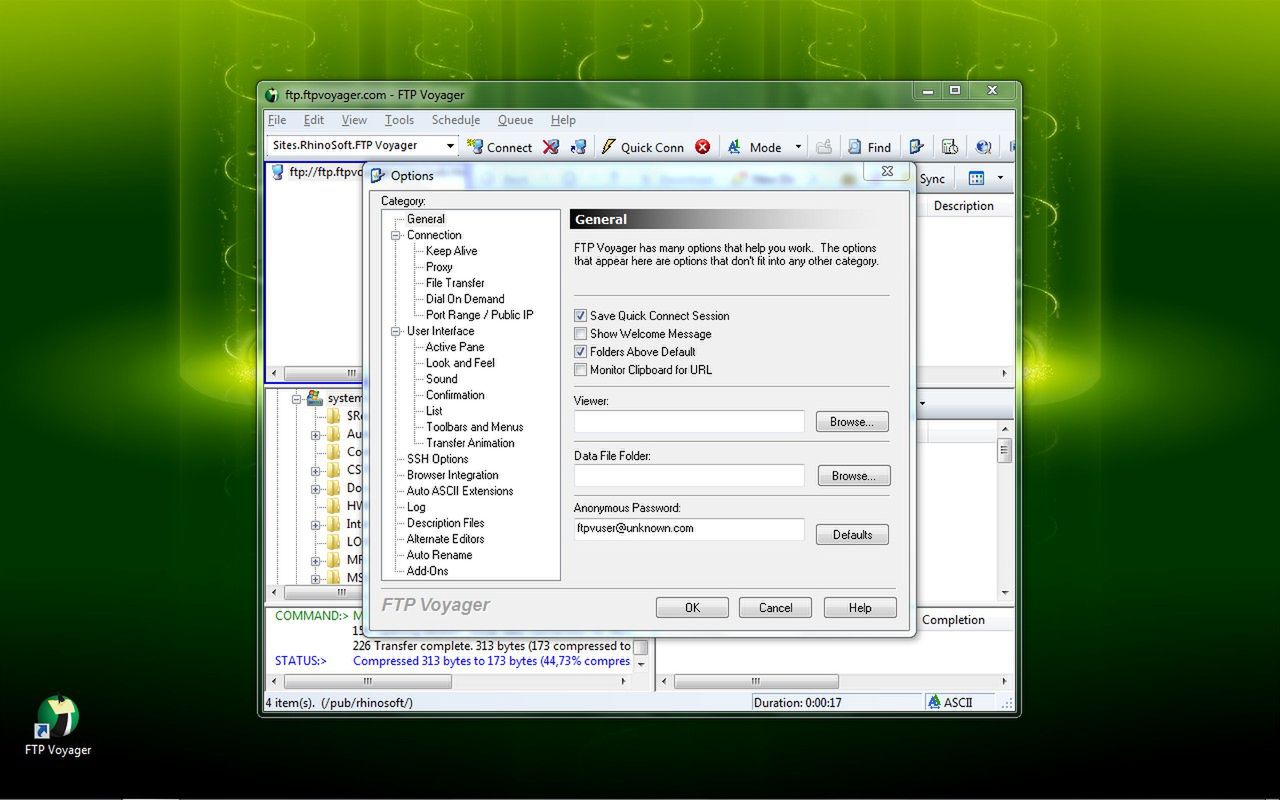Open the Edit menu
The width and height of the screenshot is (1280, 800).
click(314, 120)
